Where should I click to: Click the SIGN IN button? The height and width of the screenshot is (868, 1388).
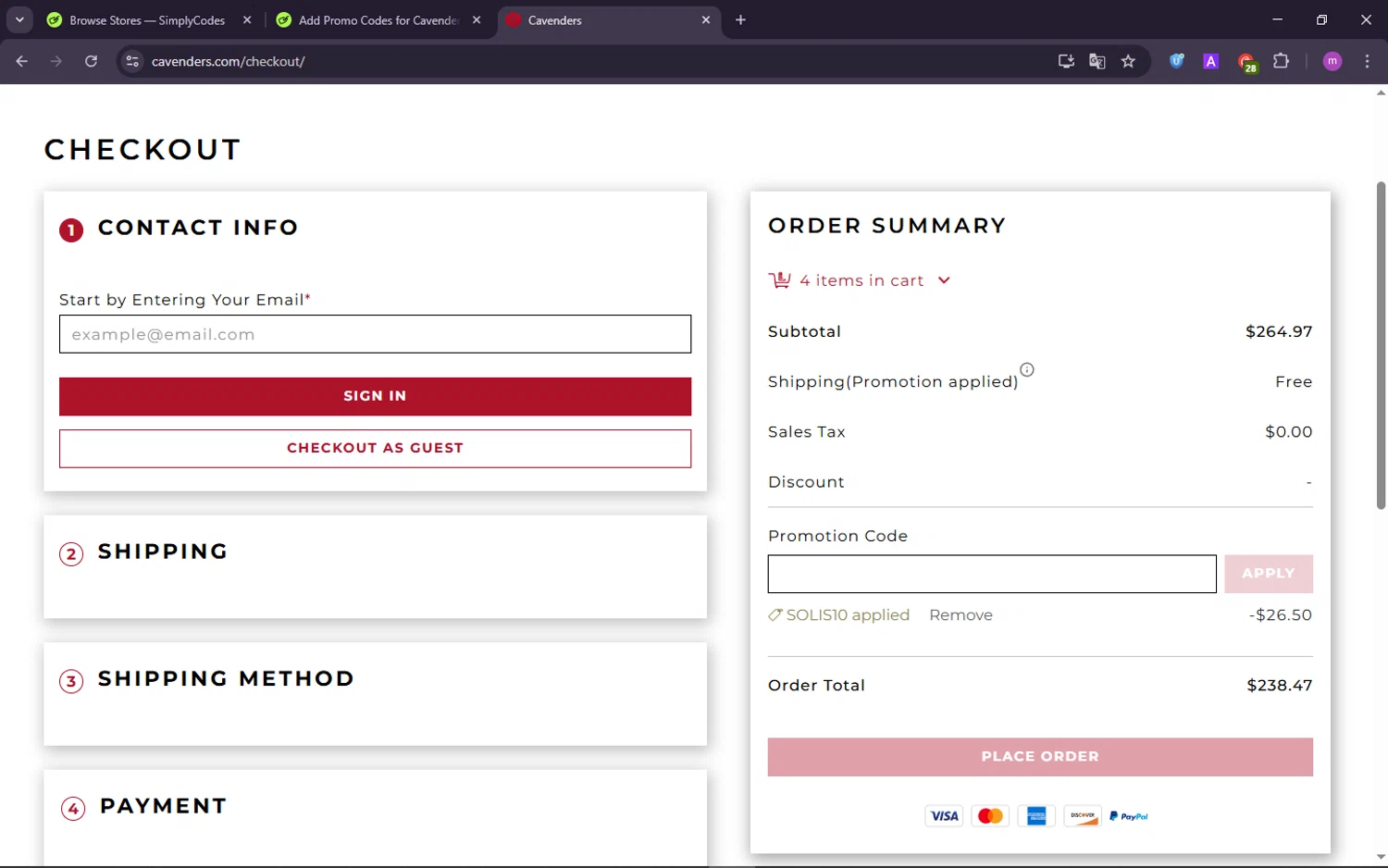coord(375,396)
